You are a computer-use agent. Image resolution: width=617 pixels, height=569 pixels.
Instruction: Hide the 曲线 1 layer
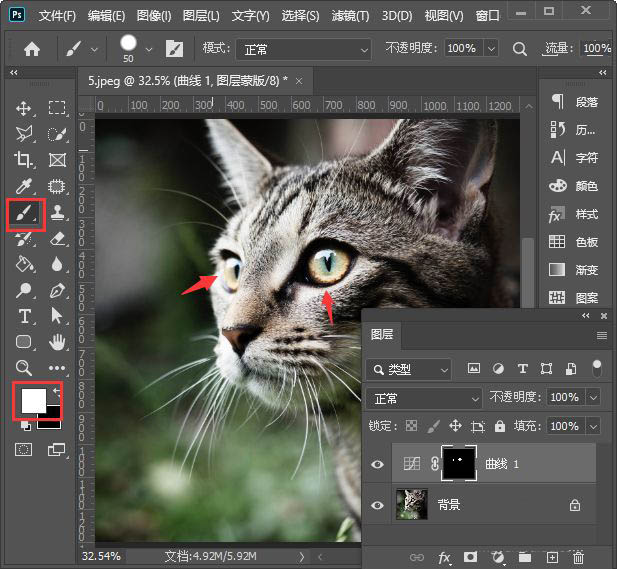click(377, 464)
